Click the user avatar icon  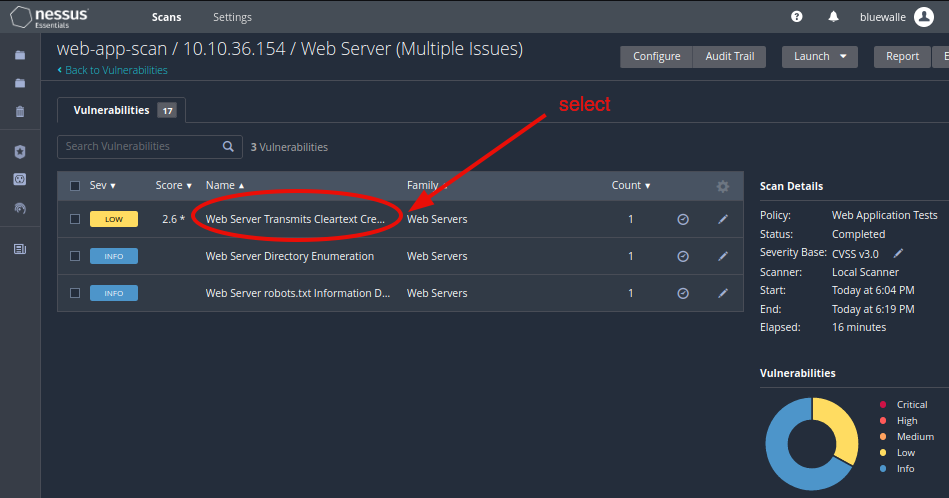pos(924,17)
